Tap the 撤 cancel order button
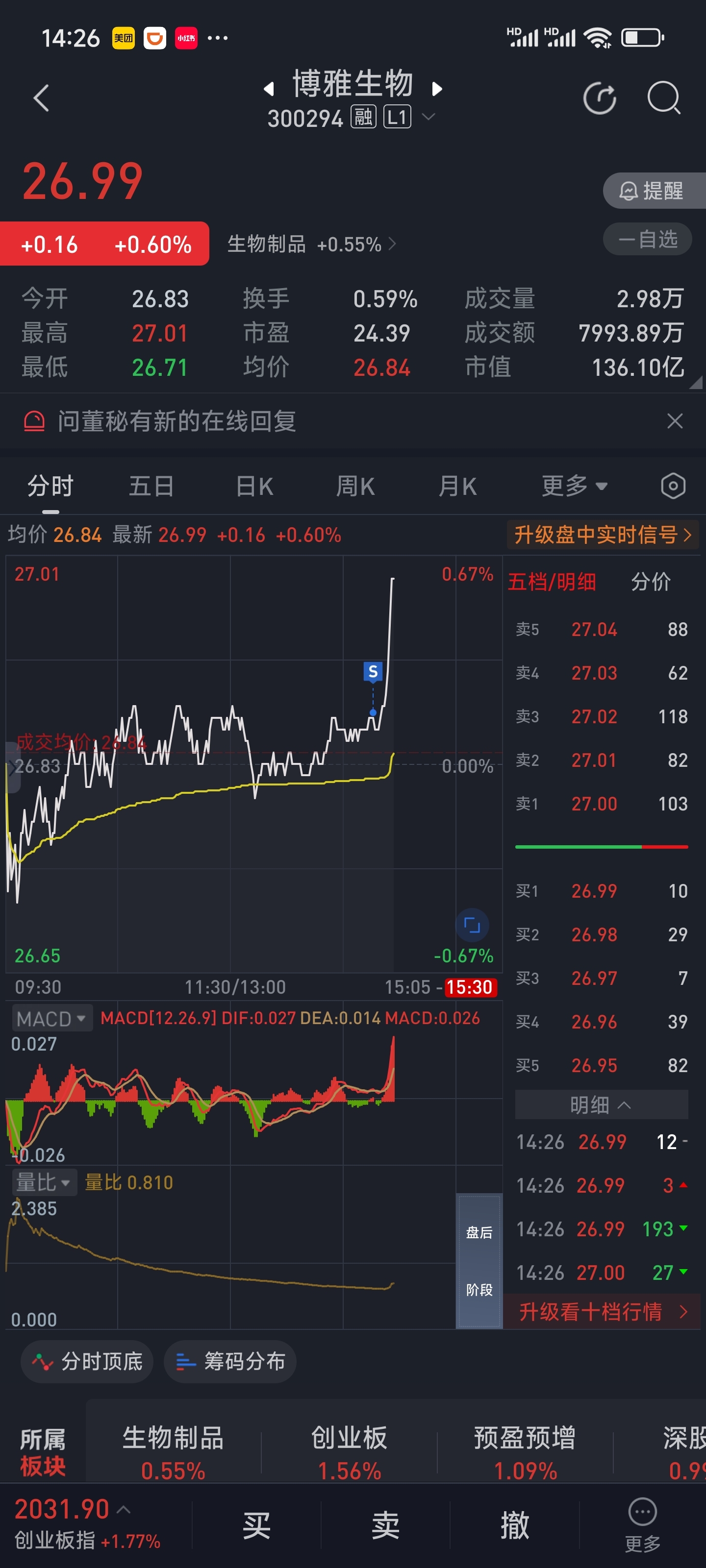The width and height of the screenshot is (706, 1568). (x=515, y=1526)
